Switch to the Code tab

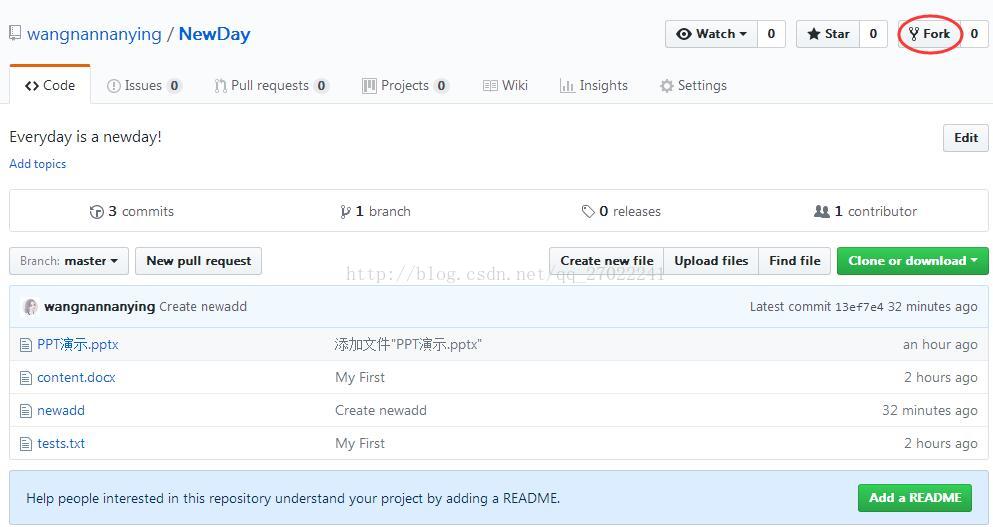point(50,85)
